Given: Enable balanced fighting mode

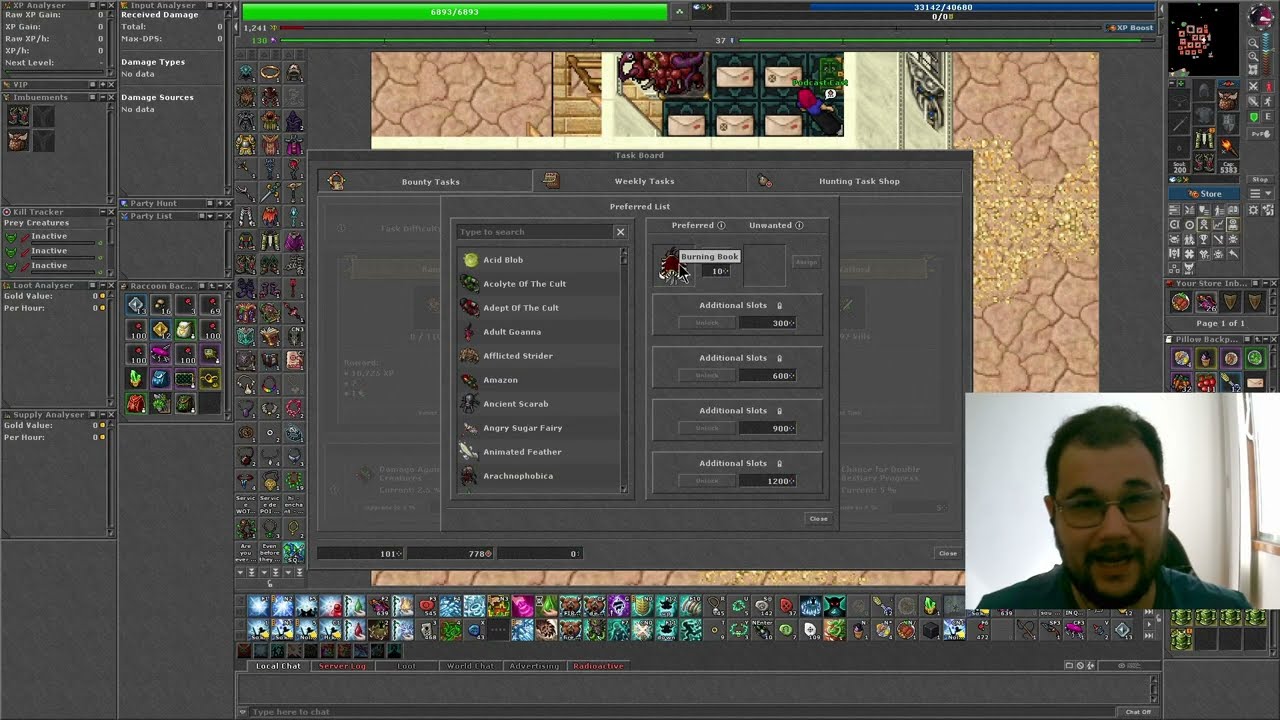Looking at the screenshot, I should pyautogui.click(x=1254, y=102).
